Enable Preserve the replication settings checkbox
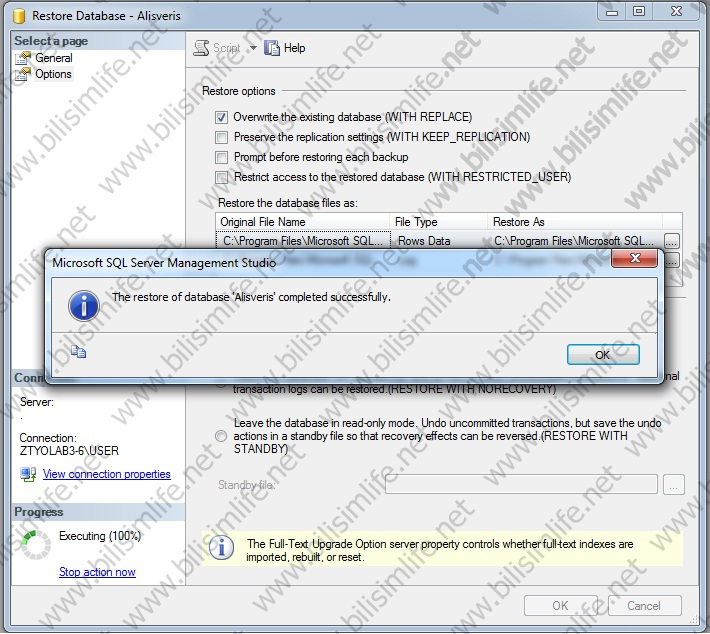The width and height of the screenshot is (710, 634). pos(222,137)
